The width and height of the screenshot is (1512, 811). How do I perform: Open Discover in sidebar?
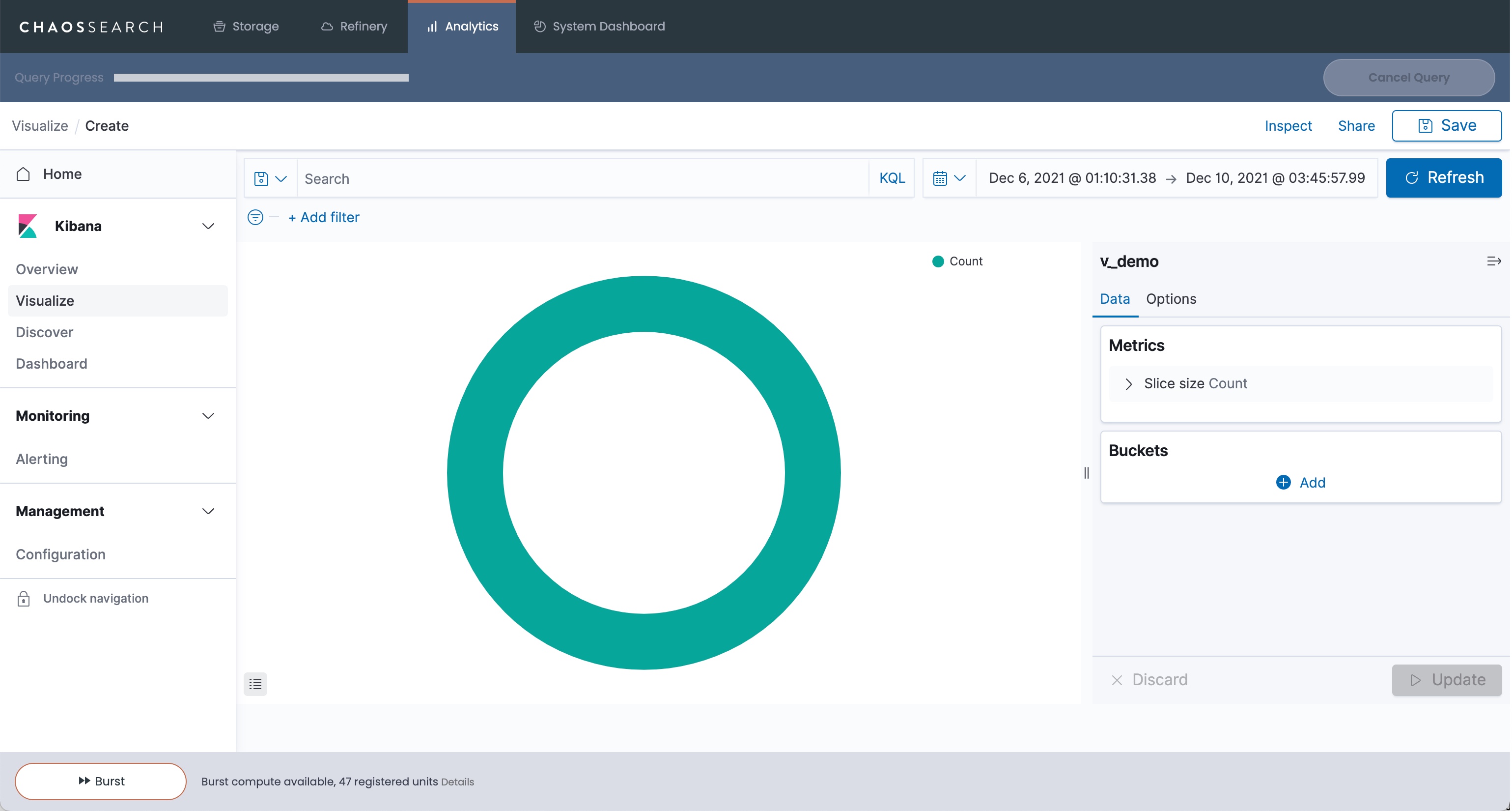point(45,332)
